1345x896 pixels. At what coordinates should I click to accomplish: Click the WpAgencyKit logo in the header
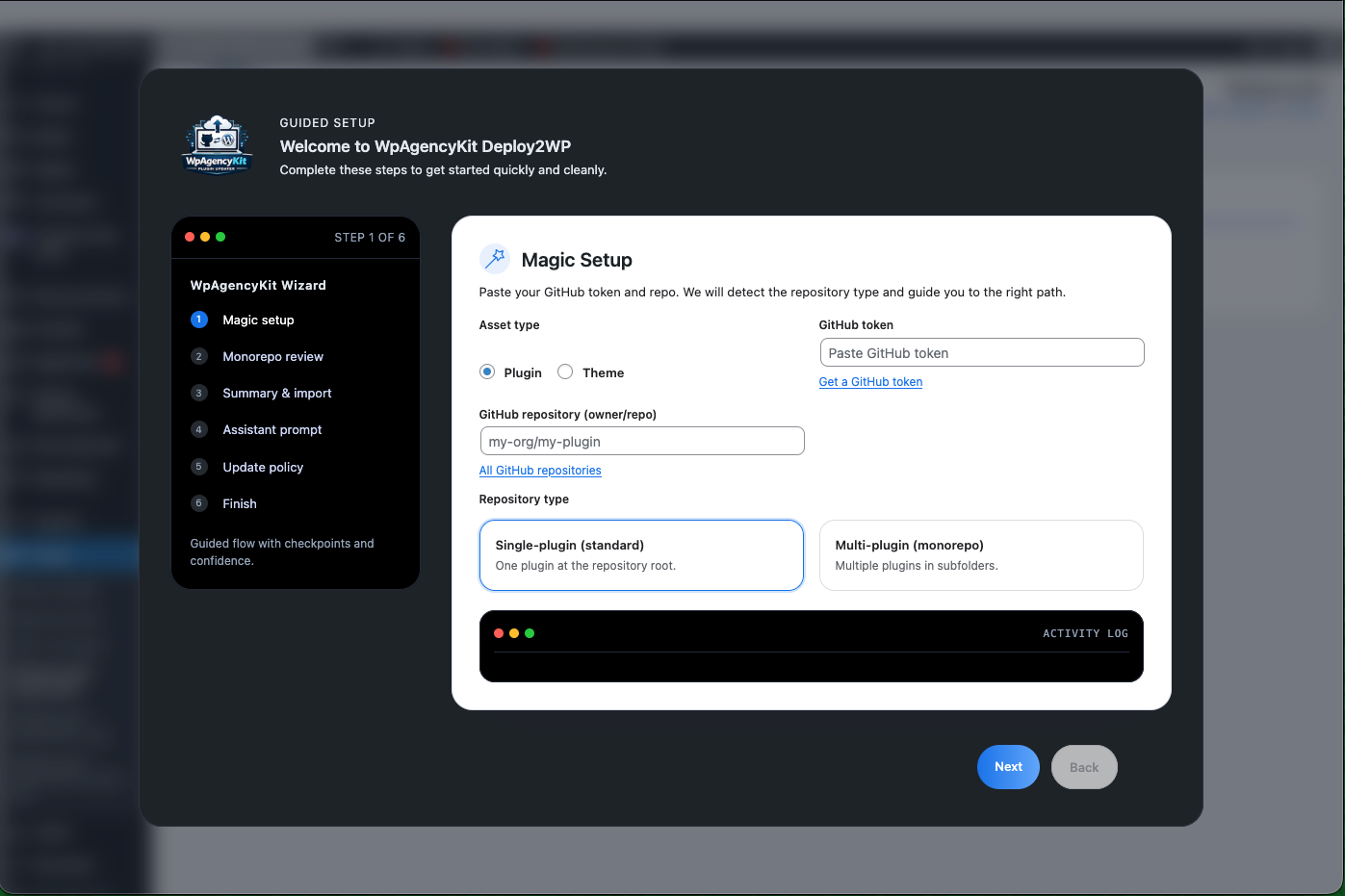pyautogui.click(x=218, y=145)
